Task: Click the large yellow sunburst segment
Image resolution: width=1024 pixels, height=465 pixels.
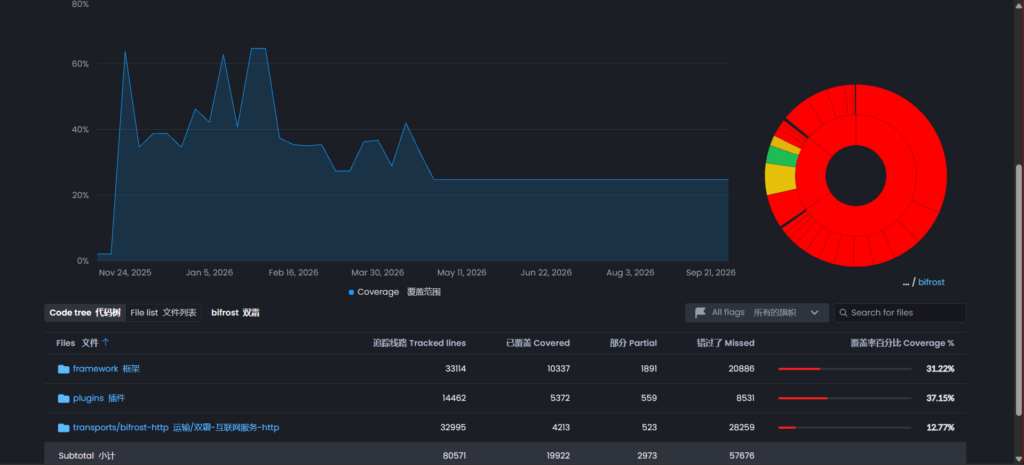Action: pyautogui.click(x=780, y=179)
